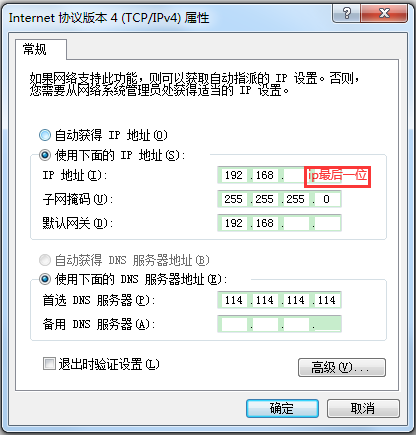Select 自动获得 IP 地址 radio option
Screen dimensions: 416x435
click(45, 135)
